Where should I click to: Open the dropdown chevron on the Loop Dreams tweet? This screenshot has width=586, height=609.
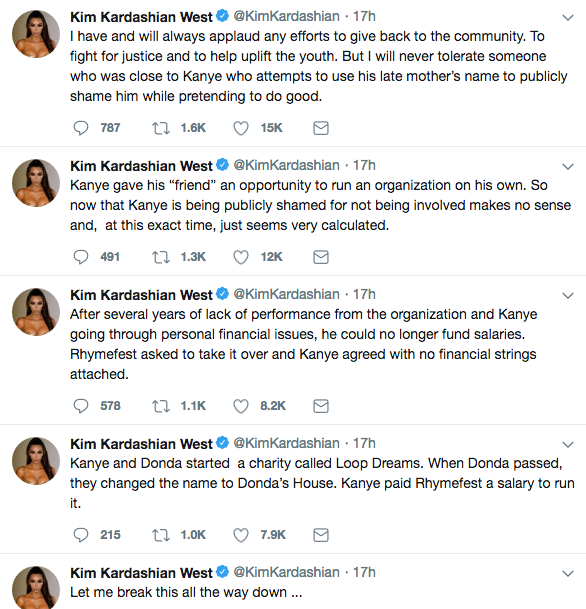point(568,444)
